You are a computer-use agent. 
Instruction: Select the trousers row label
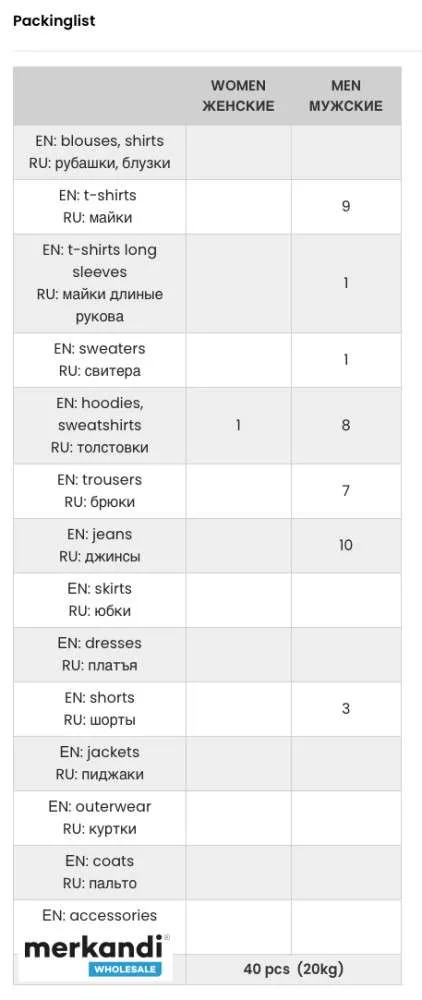[99, 490]
